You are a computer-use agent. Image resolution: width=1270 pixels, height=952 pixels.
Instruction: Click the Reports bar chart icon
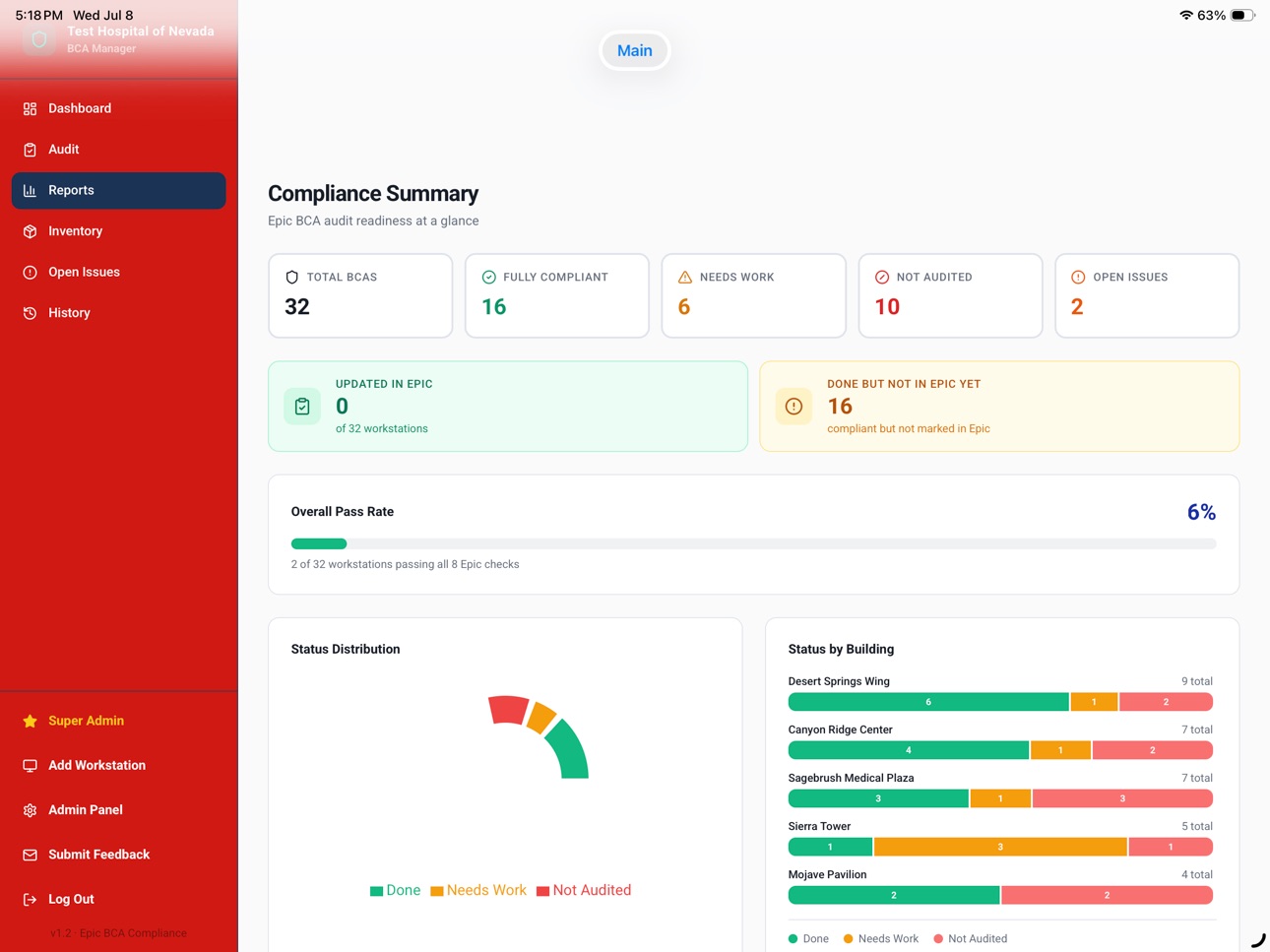coord(30,190)
